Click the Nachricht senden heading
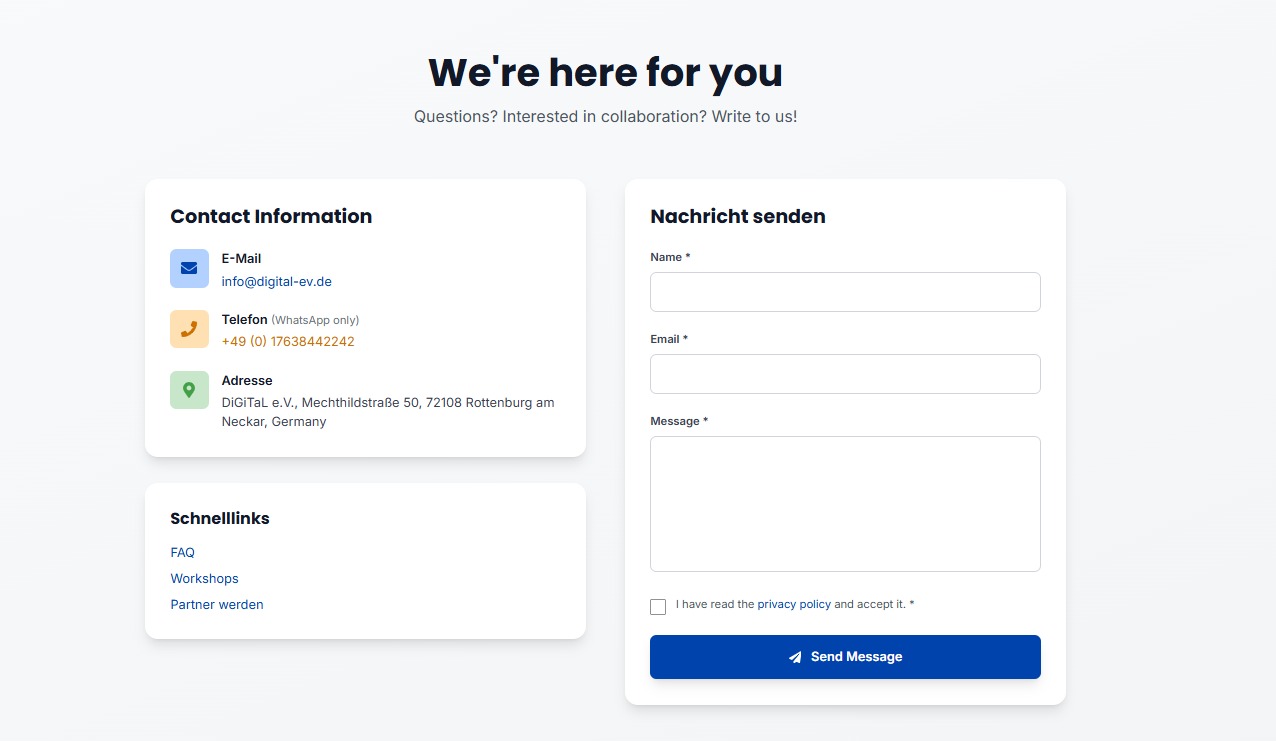The height and width of the screenshot is (741, 1276). click(738, 217)
